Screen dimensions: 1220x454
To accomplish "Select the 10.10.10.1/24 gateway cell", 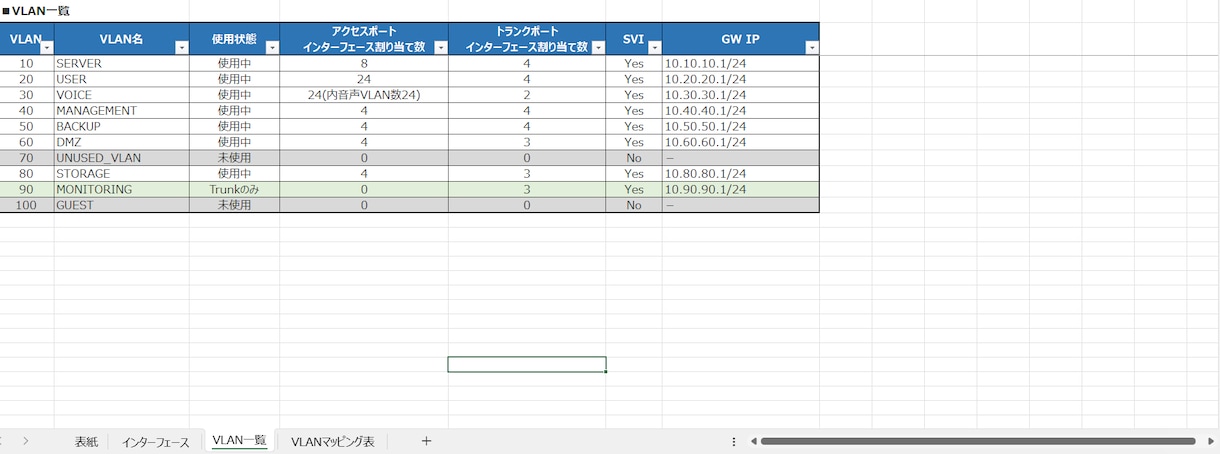I will coord(740,63).
